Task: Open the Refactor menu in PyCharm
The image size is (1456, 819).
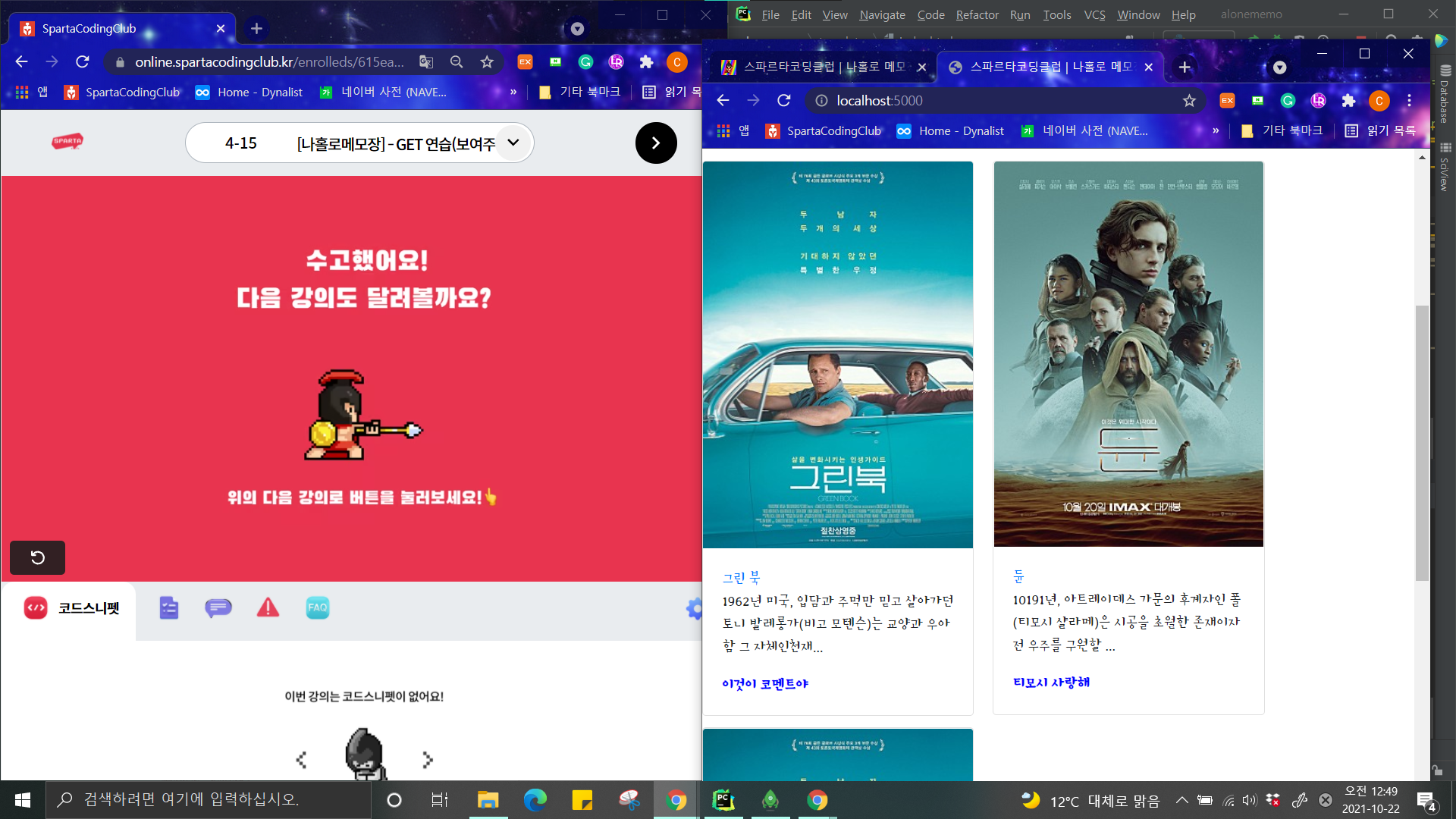Action: tap(977, 14)
